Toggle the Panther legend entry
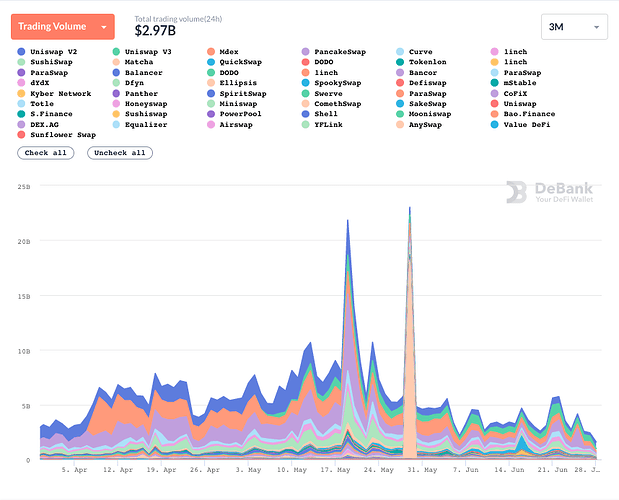 [x=135, y=94]
